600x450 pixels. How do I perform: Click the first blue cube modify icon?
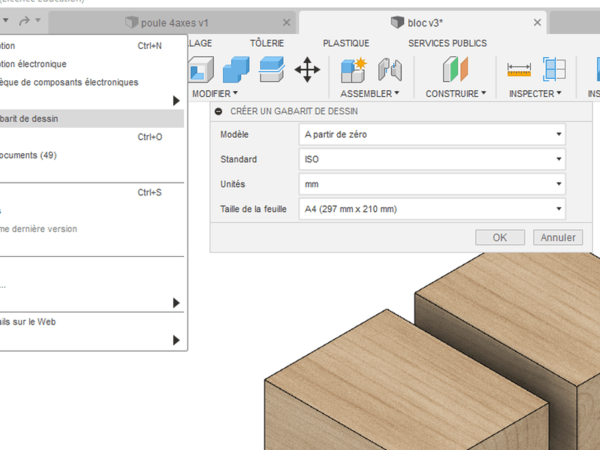point(236,69)
